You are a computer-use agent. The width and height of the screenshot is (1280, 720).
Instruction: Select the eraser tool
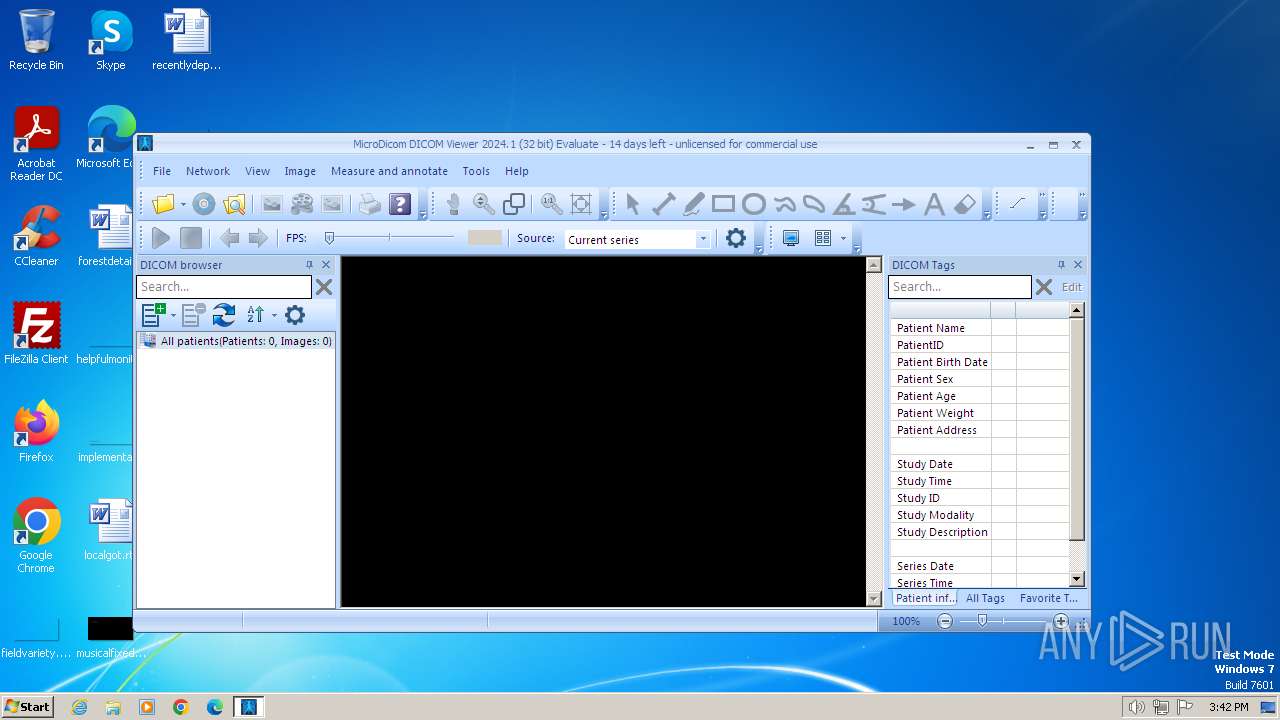[964, 204]
